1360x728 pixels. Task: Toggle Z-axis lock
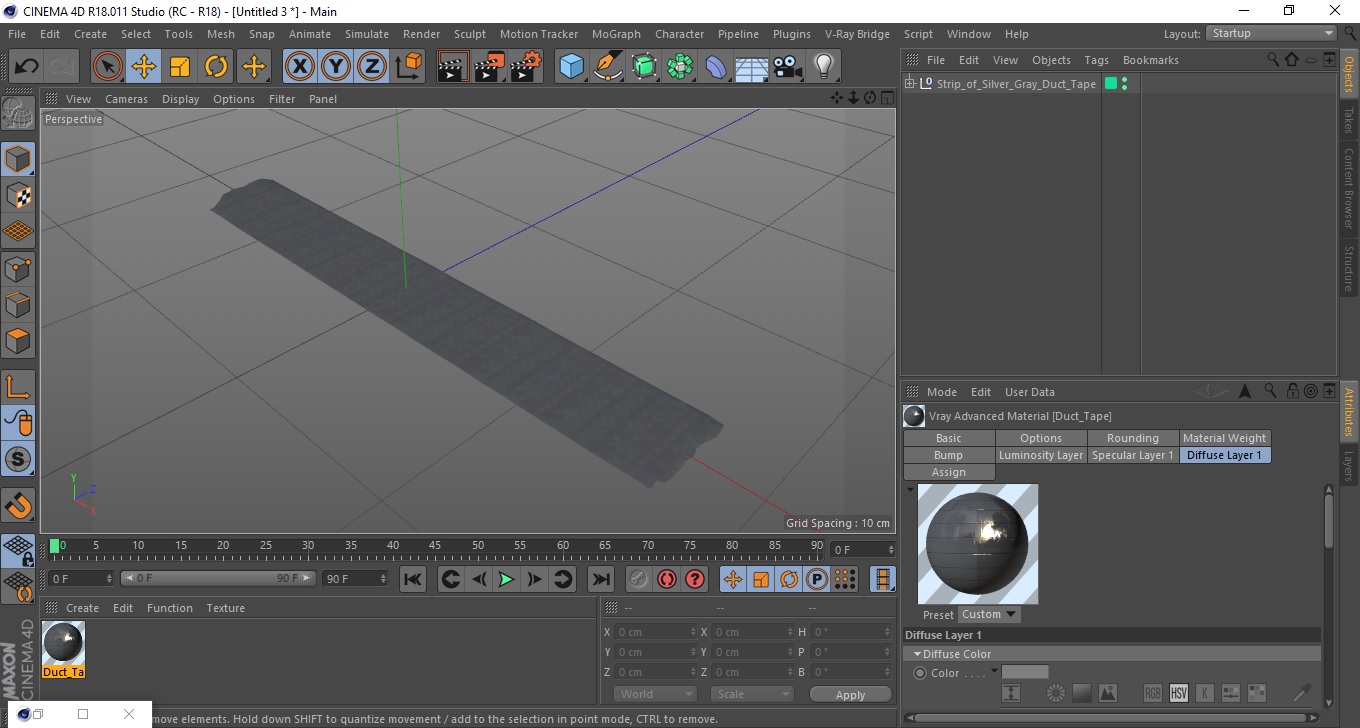coord(372,67)
